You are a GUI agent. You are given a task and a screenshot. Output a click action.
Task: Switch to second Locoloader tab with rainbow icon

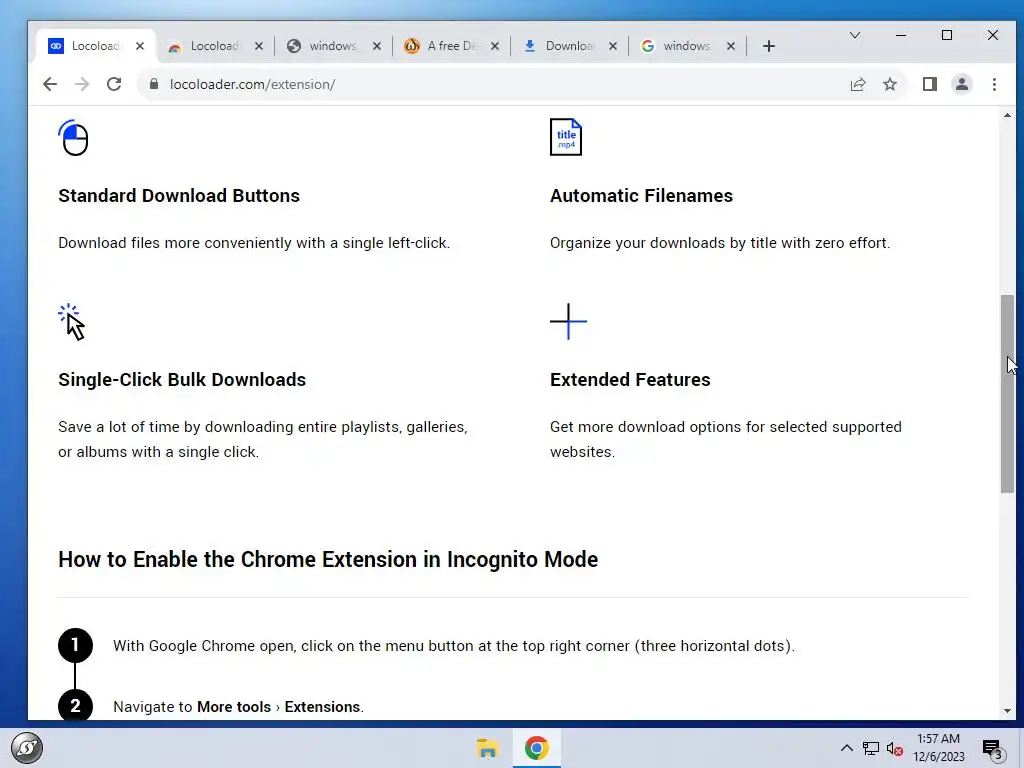pyautogui.click(x=214, y=46)
